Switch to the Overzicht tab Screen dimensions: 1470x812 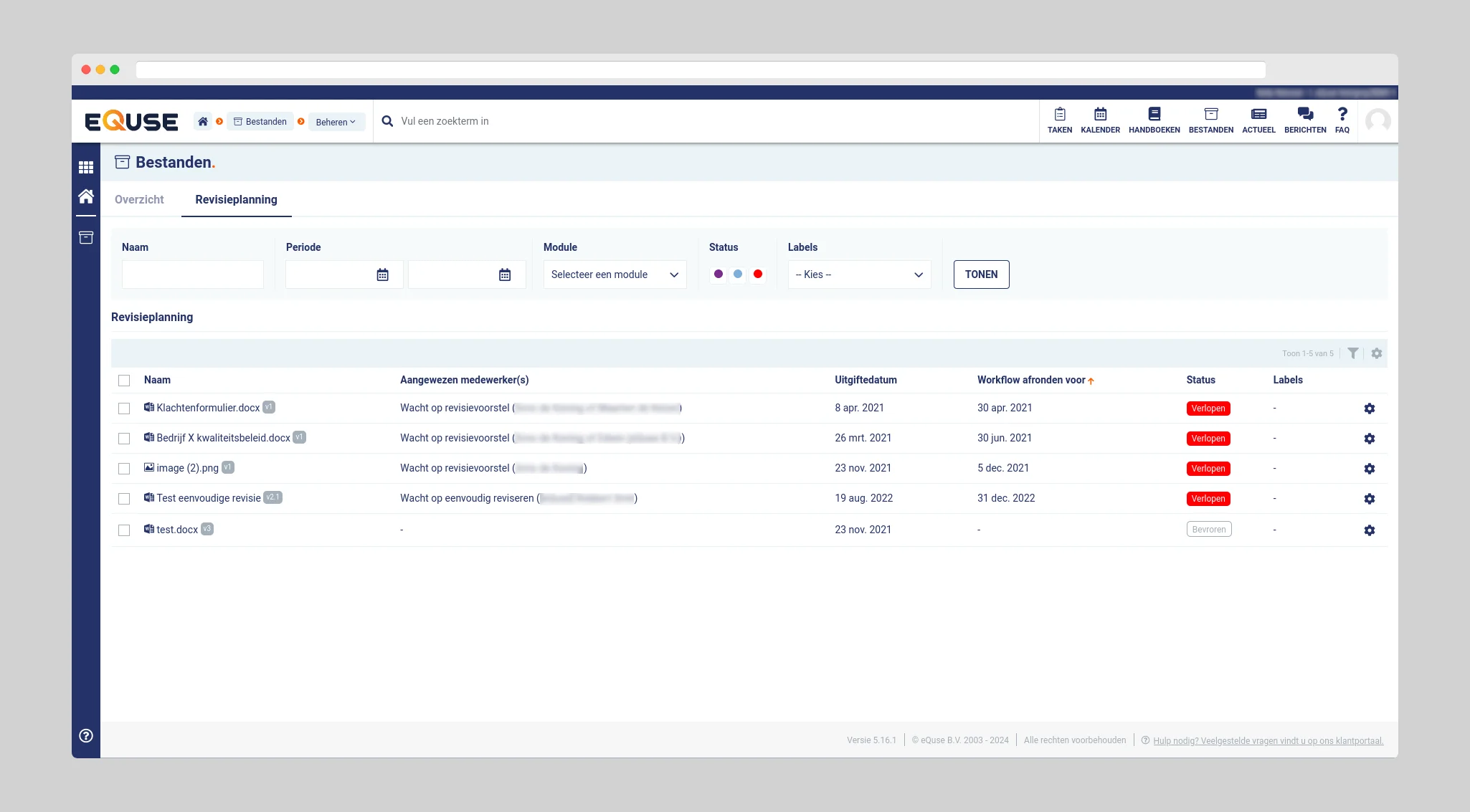coord(139,200)
